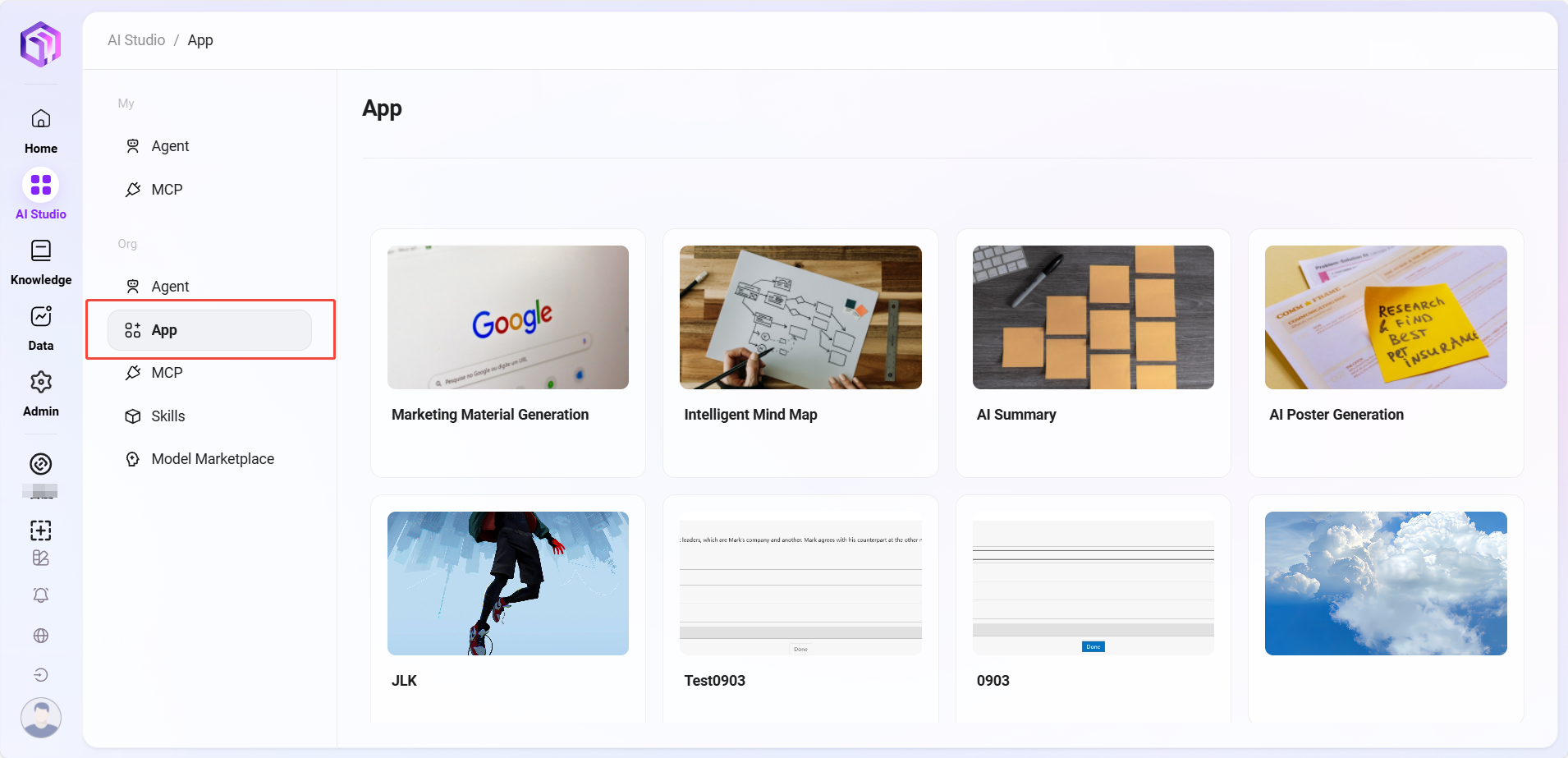Screen dimensions: 1568x758
Task: Click the globe language icon
Action: click(41, 636)
